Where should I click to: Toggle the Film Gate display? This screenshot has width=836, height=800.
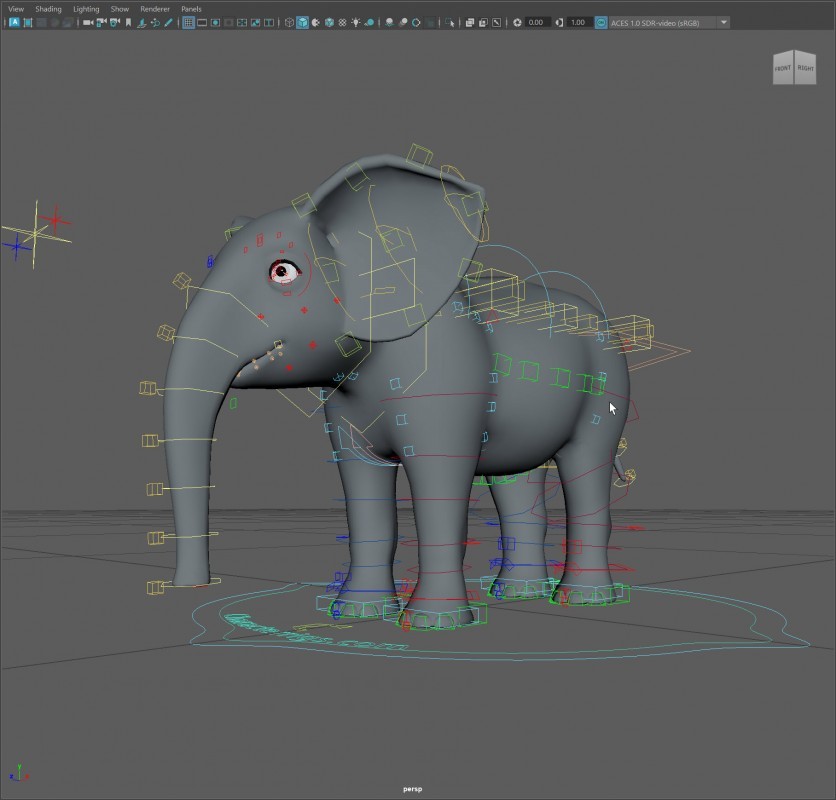click(202, 22)
